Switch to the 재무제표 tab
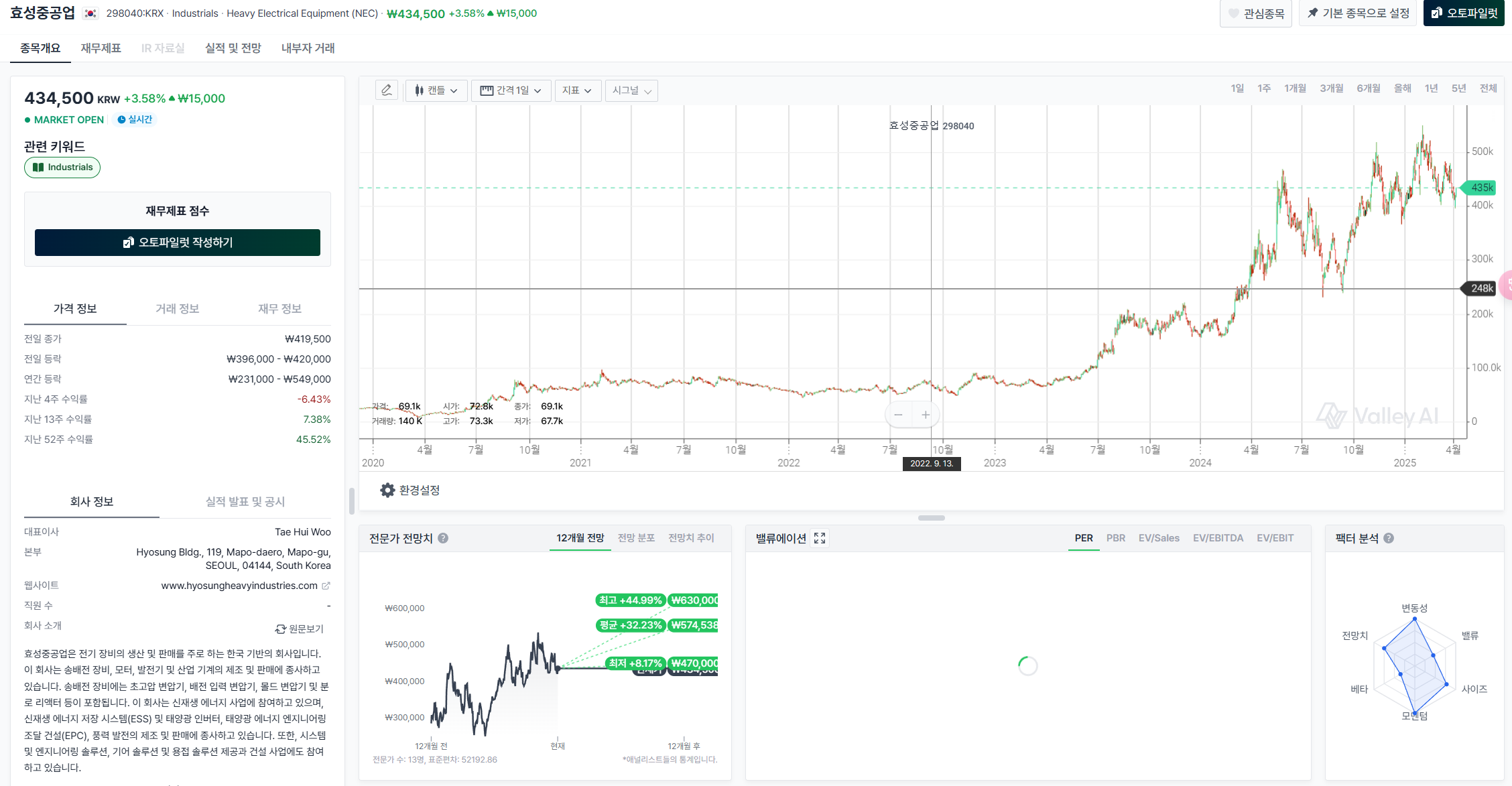This screenshot has width=1512, height=786. click(101, 48)
